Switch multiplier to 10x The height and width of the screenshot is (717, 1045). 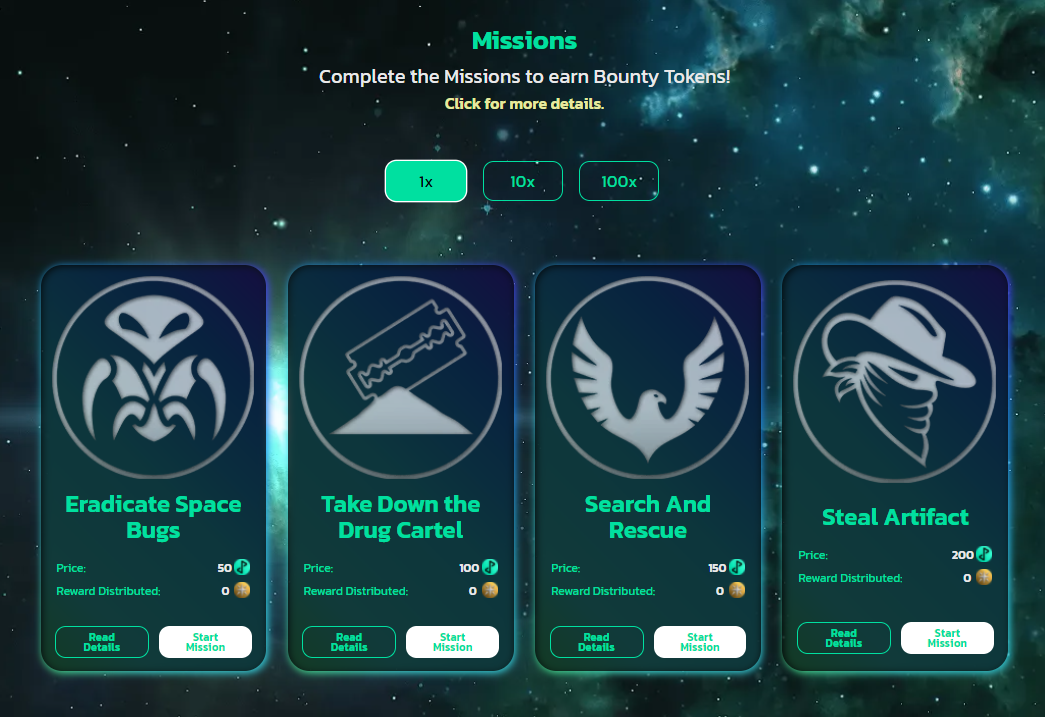[x=522, y=181]
